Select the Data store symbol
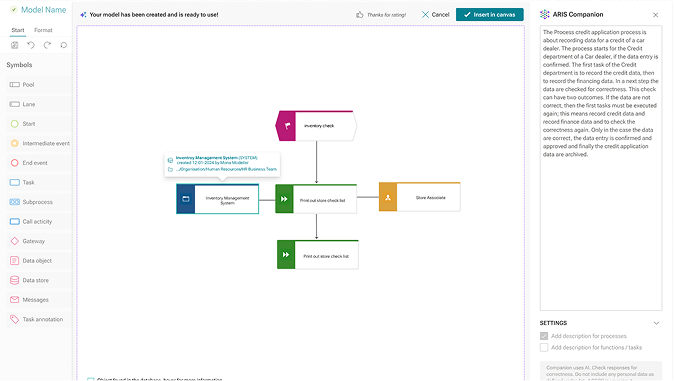The image size is (675, 381). point(39,280)
